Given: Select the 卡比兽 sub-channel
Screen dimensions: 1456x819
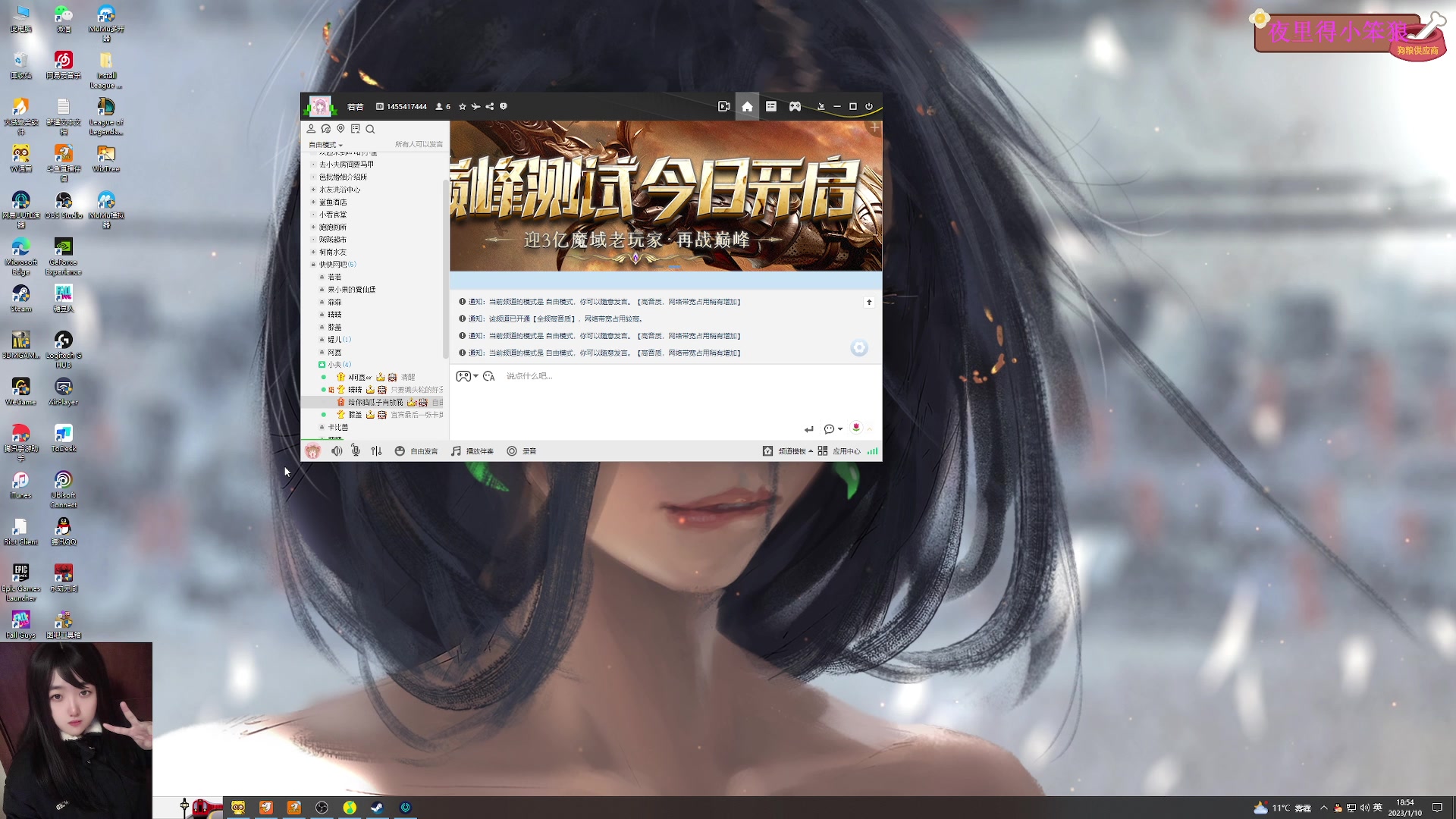Looking at the screenshot, I should coord(338,428).
